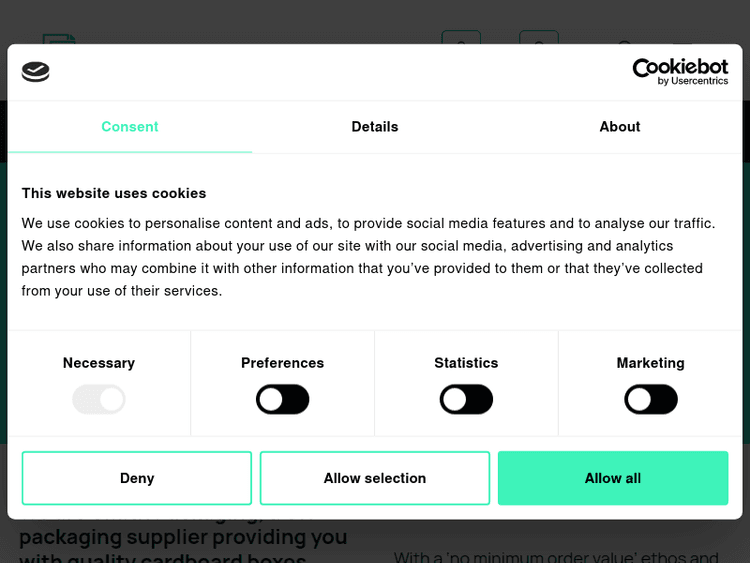The image size is (750, 563).
Task: Accept cookies with Allow all
Action: point(613,478)
